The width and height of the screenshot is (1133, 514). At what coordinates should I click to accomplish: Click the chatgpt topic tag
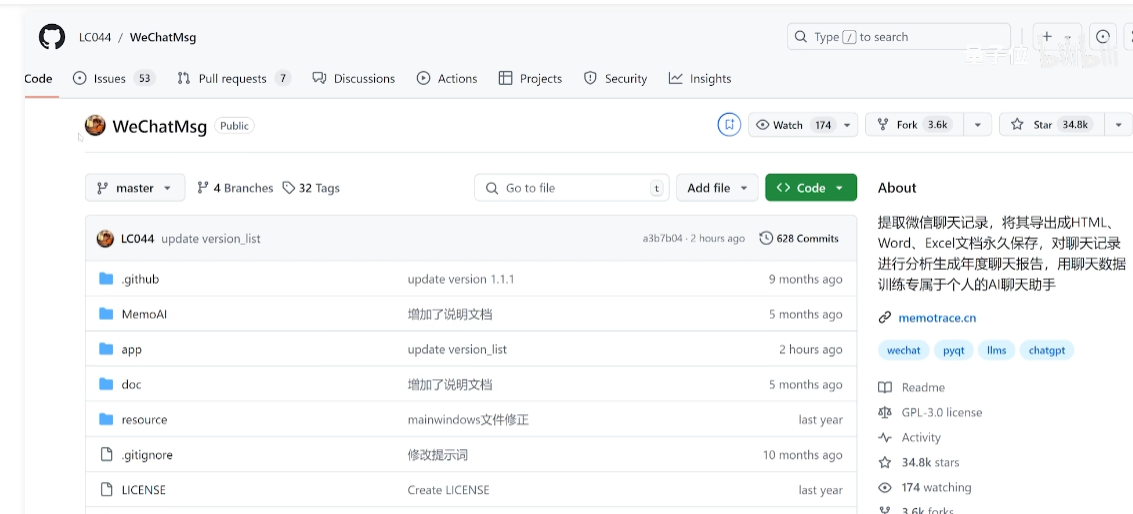tap(1047, 350)
